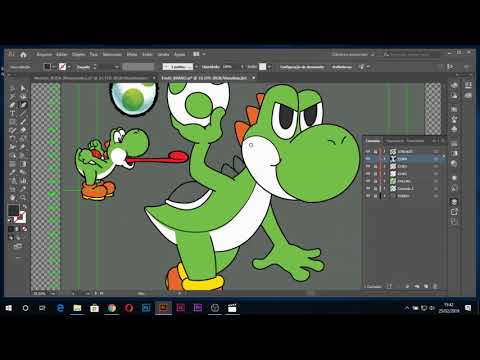Screen dimensions: 480x360
Task: Open the Arrange Documents icon
Action: pos(196,54)
